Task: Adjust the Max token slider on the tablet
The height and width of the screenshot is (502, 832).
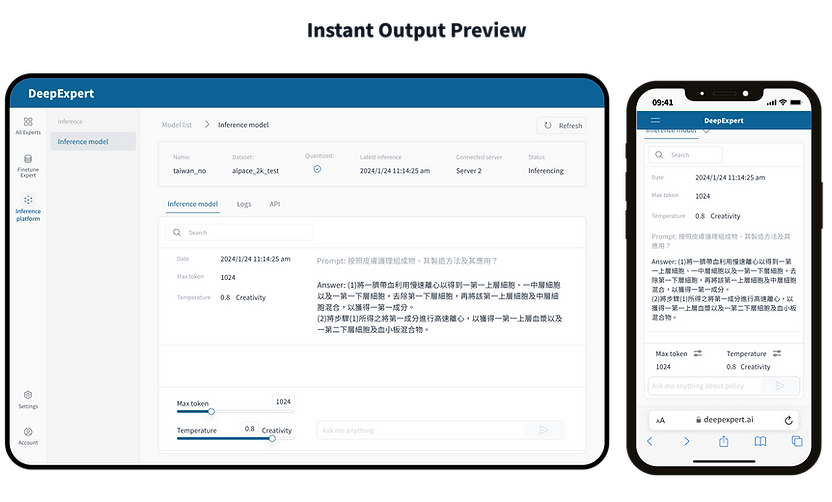Action: pos(211,411)
